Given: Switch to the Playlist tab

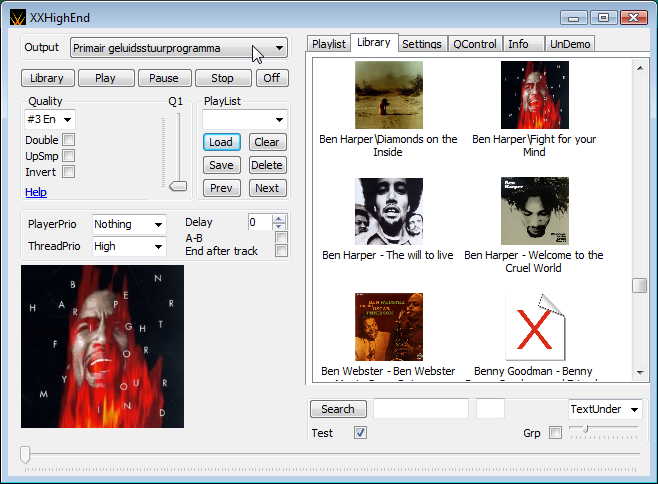Looking at the screenshot, I should (x=329, y=44).
